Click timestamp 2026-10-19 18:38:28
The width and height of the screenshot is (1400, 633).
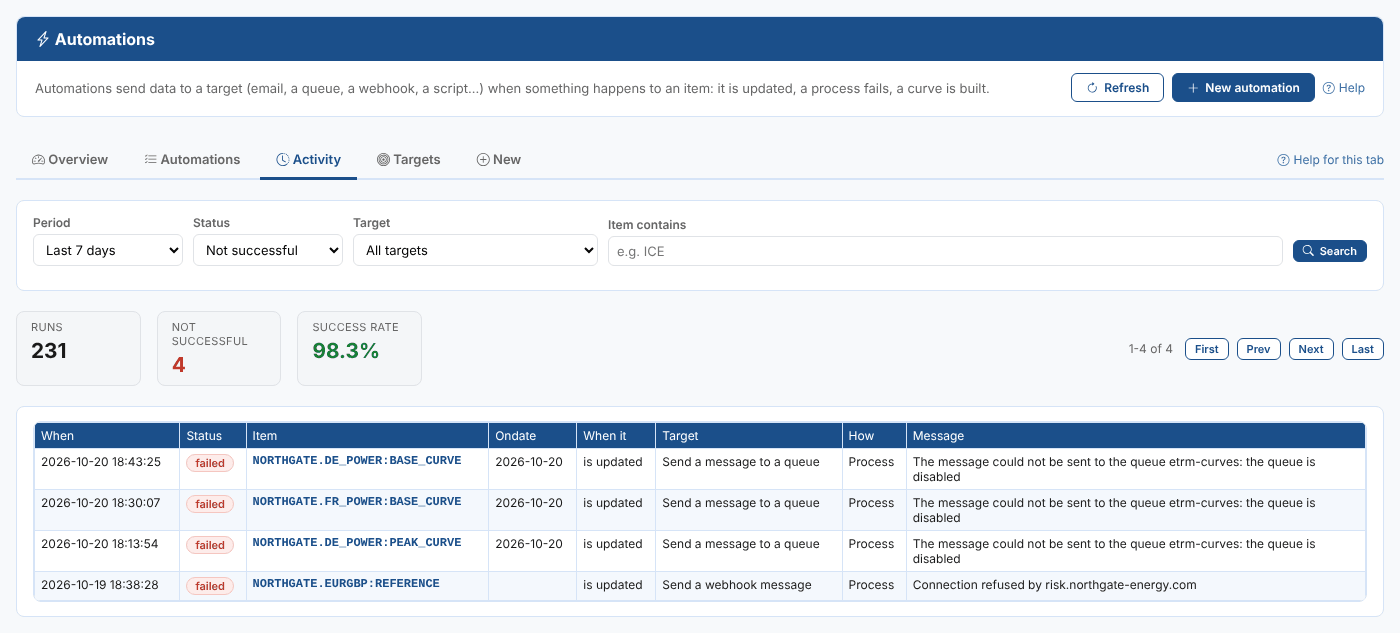tap(100, 585)
